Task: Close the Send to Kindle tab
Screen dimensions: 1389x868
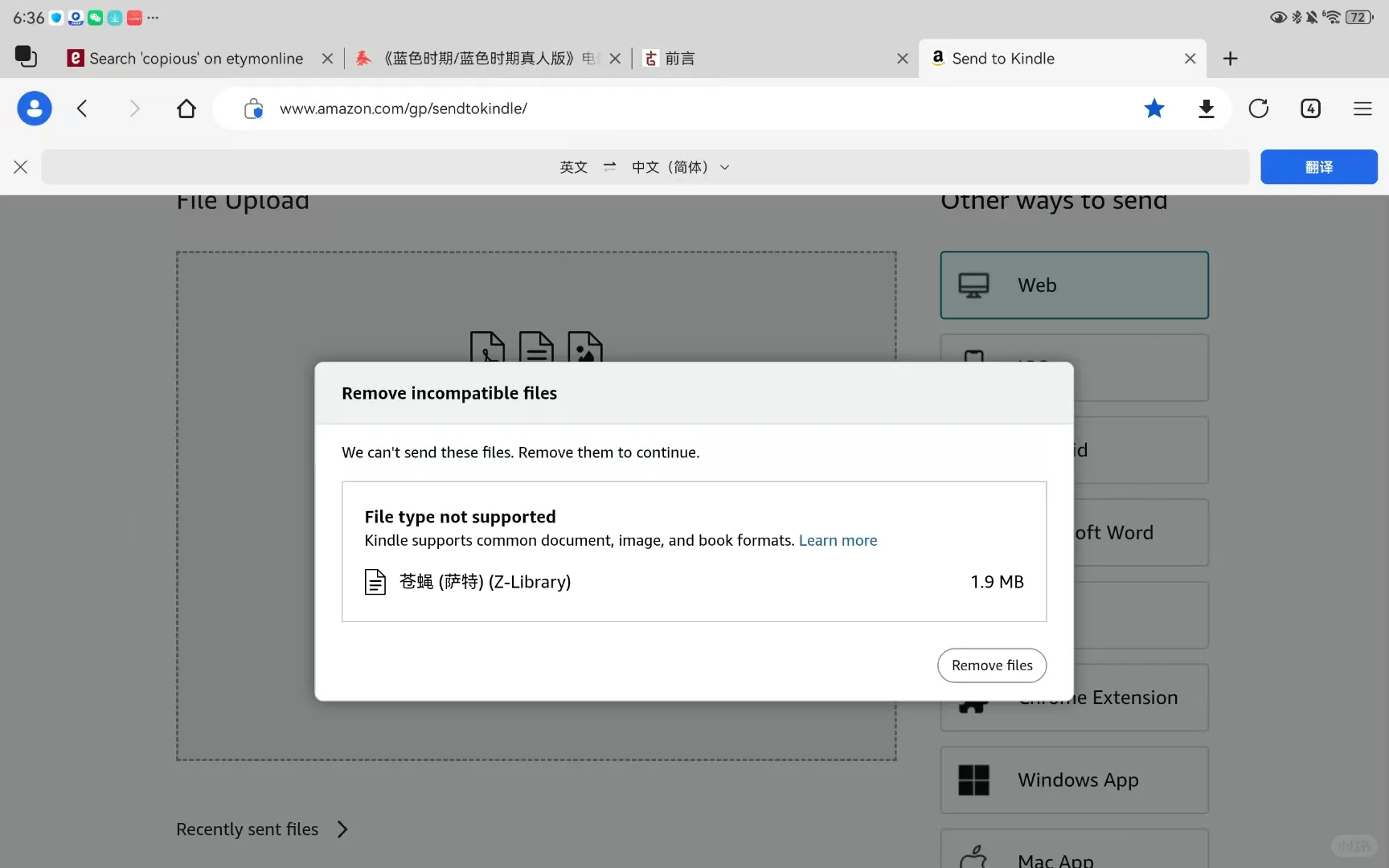Action: [1190, 58]
